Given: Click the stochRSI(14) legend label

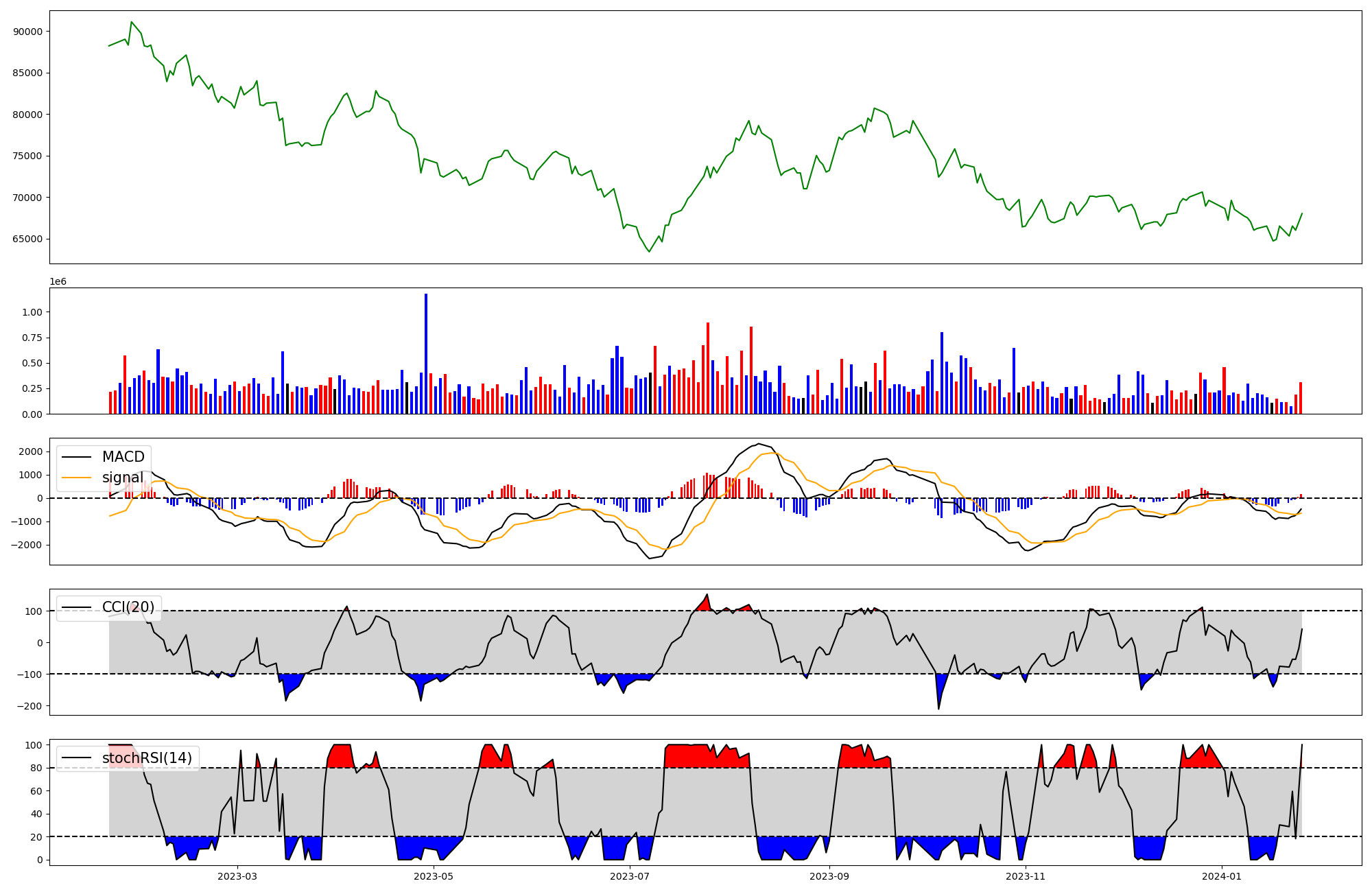Looking at the screenshot, I should 147,758.
